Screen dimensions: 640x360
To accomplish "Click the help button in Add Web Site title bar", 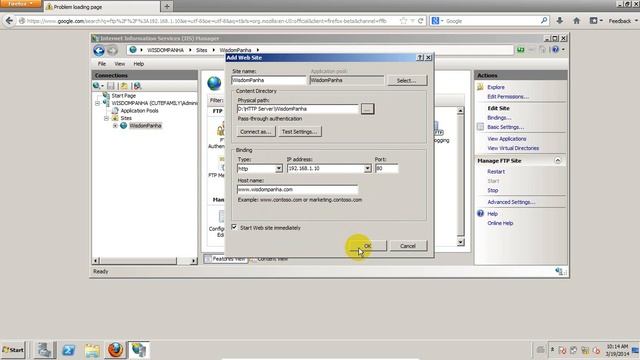I will click(420, 58).
